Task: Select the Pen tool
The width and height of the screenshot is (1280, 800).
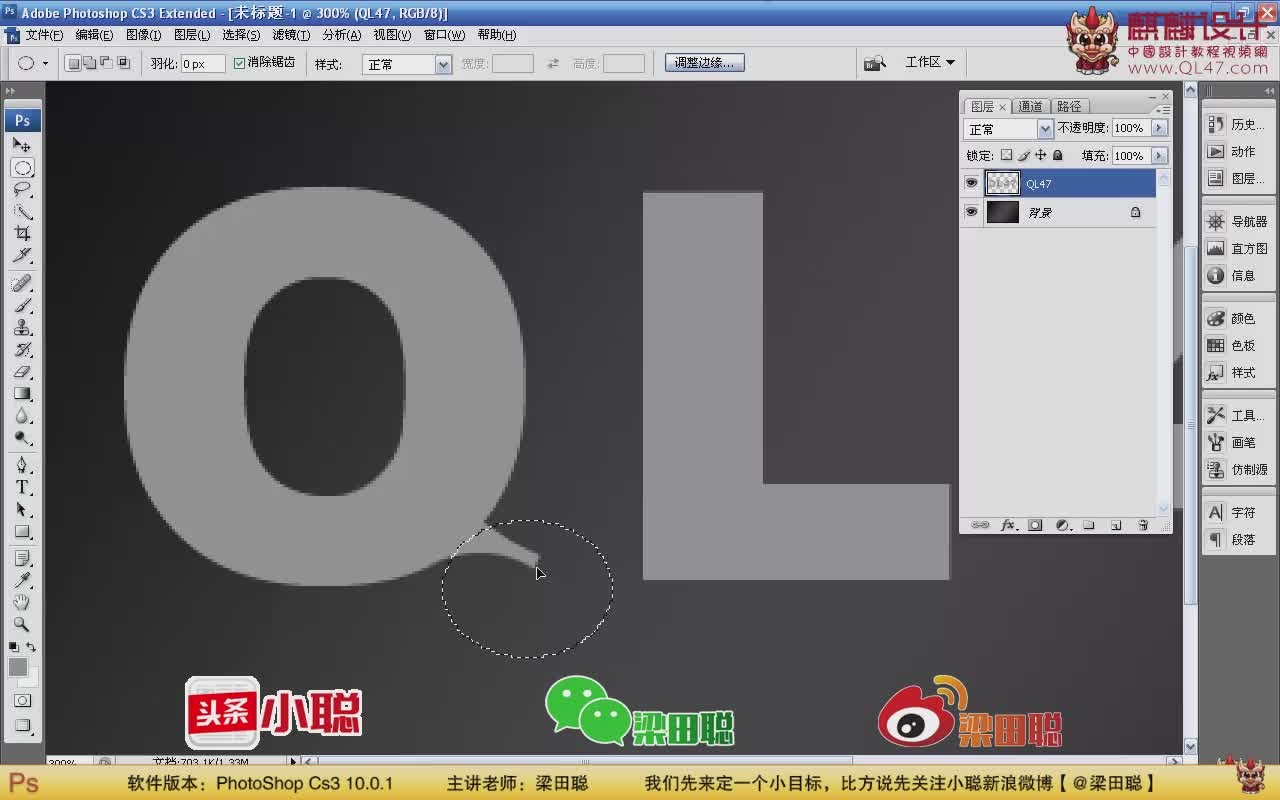Action: pos(22,465)
